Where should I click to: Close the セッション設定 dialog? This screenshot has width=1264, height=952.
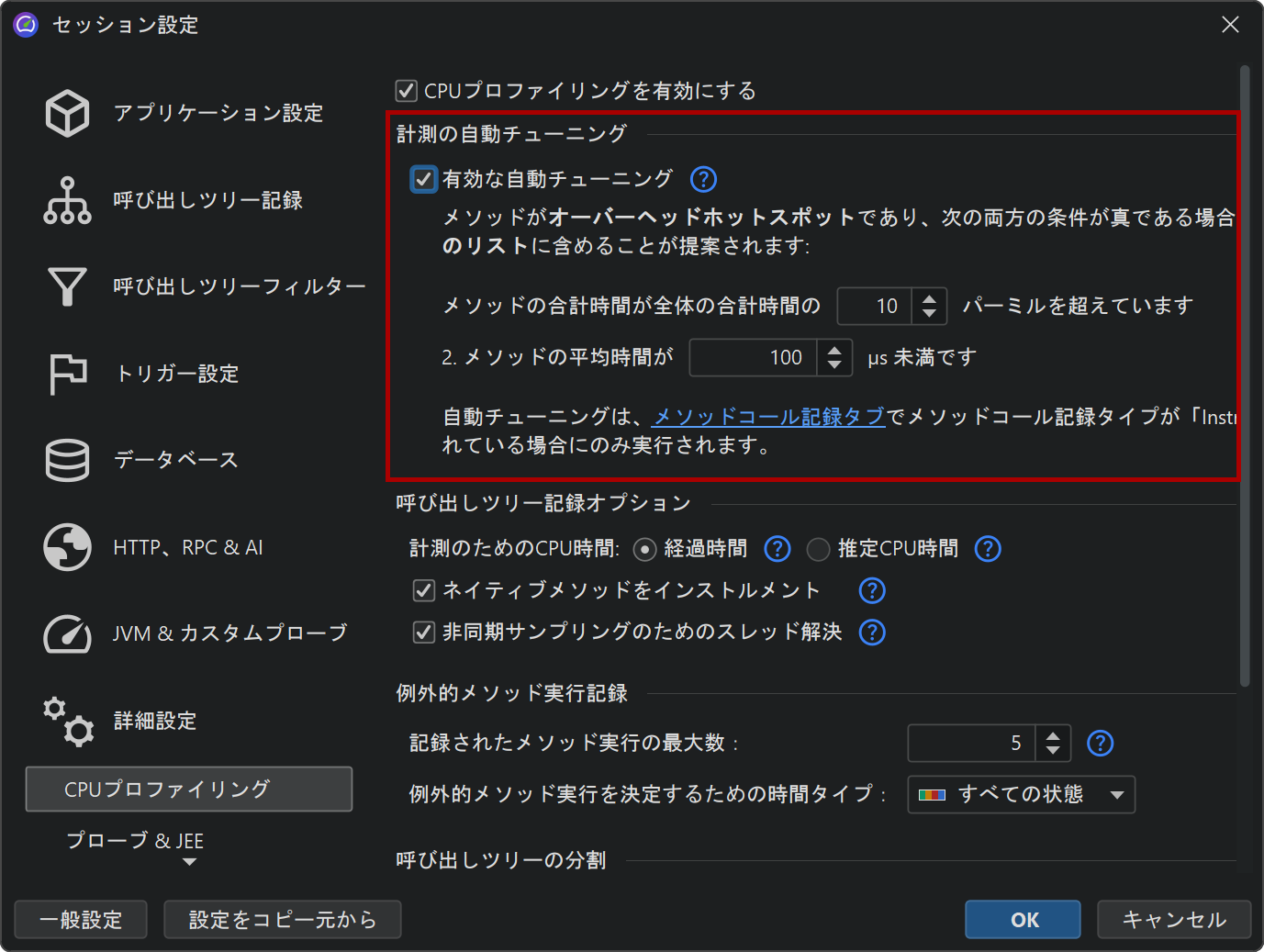pos(1230,25)
